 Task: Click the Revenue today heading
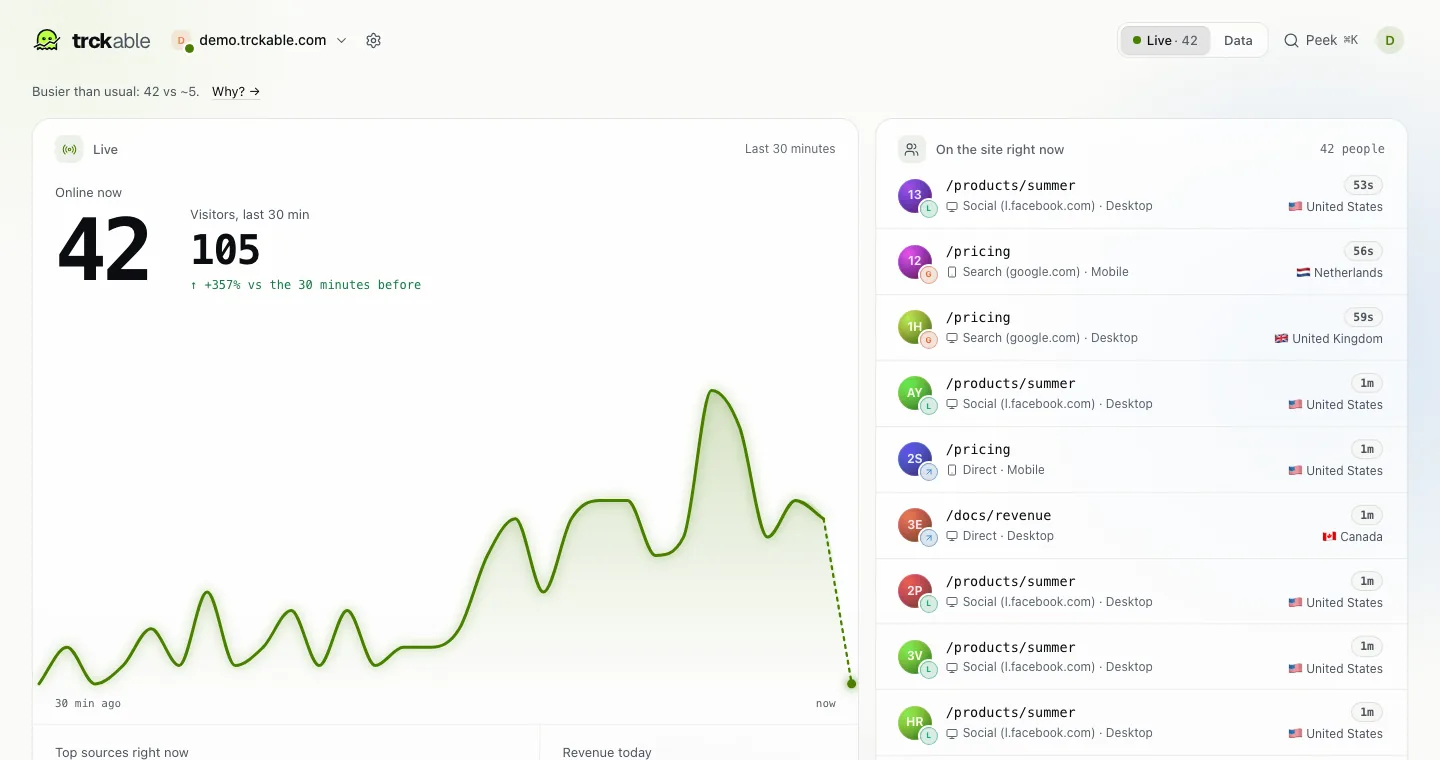(607, 752)
